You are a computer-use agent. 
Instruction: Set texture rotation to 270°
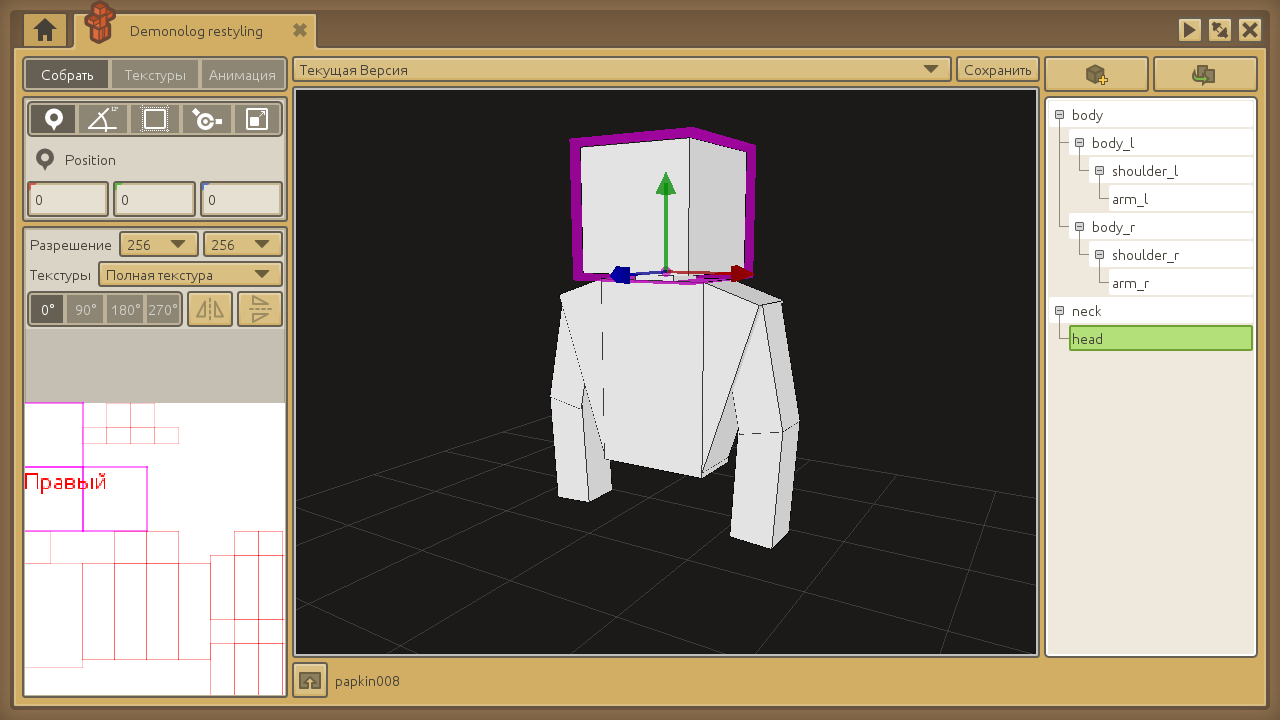(163, 310)
